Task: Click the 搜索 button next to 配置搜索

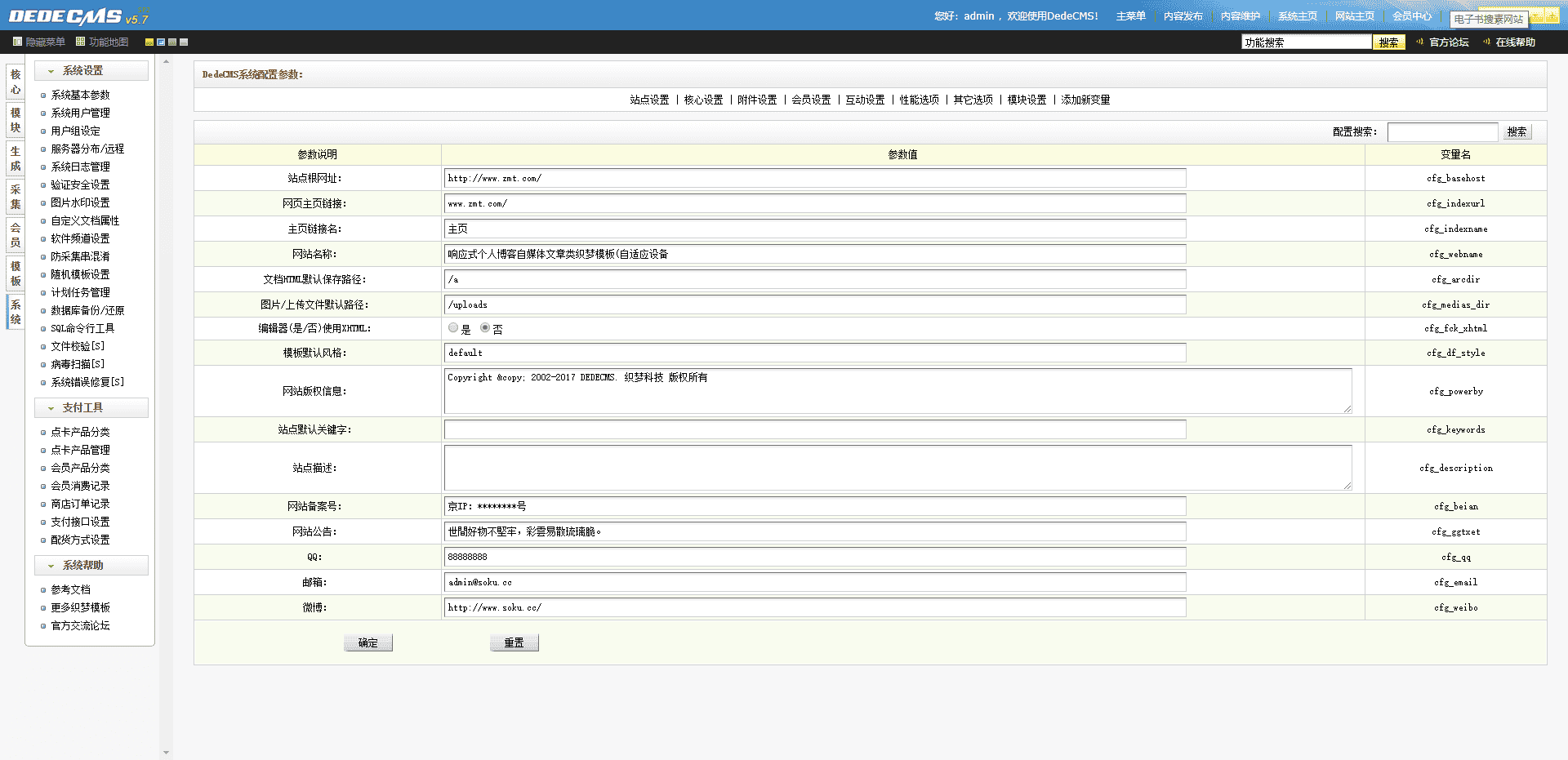Action: tap(1517, 131)
